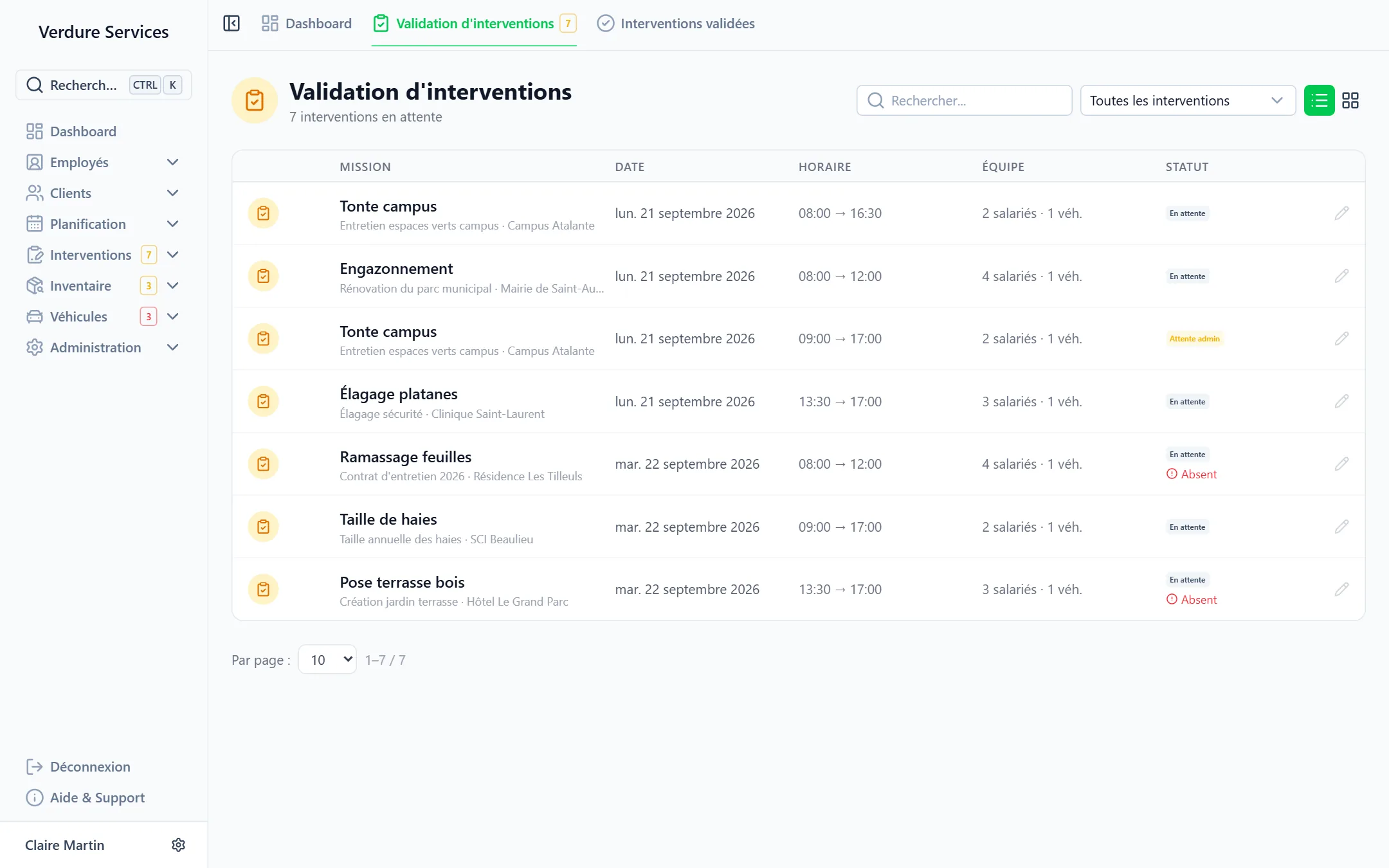Expand the Employés sidebar menu
Viewport: 1389px width, 868px height.
tap(172, 162)
